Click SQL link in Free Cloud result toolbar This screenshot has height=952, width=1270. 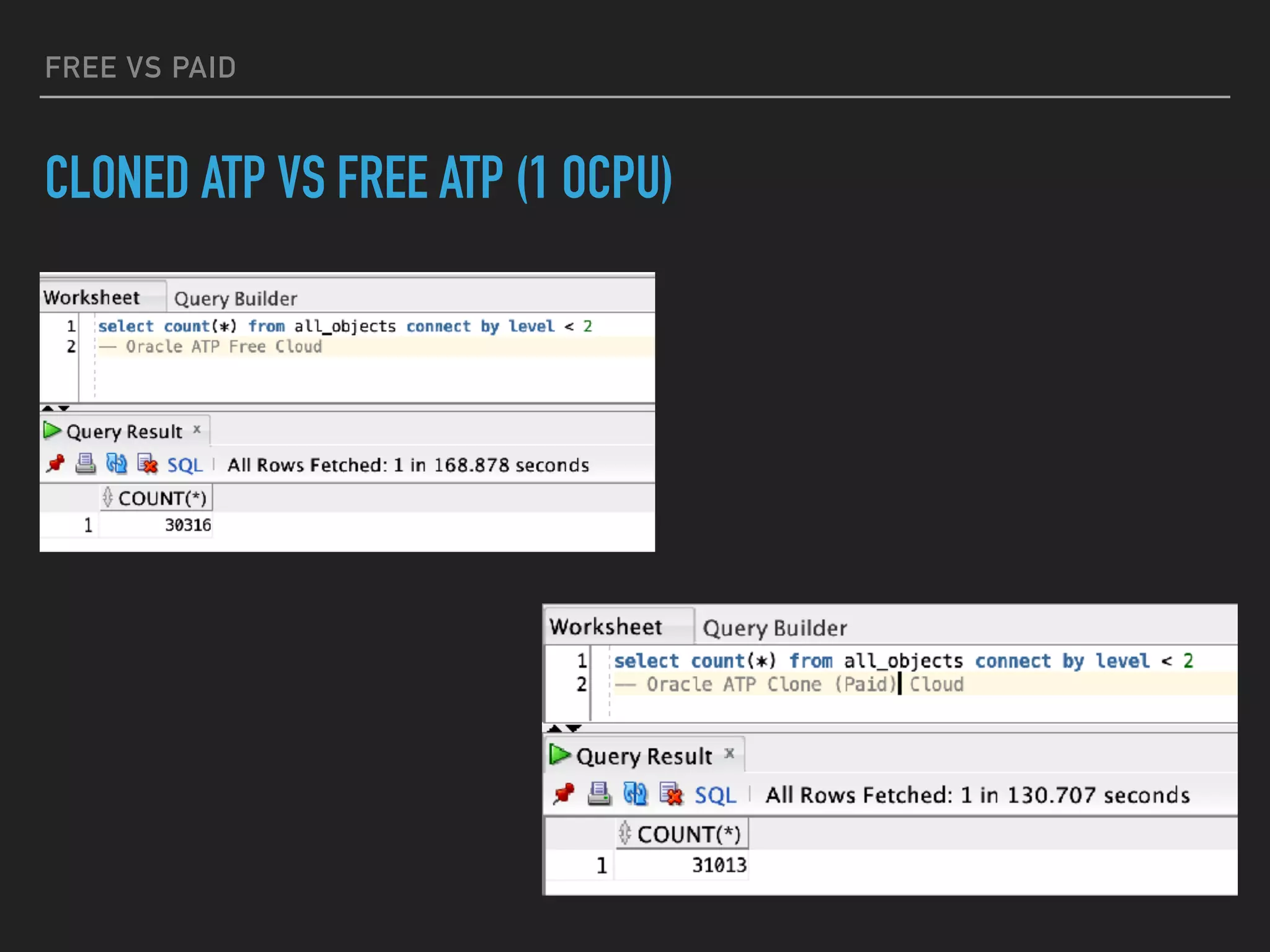185,465
